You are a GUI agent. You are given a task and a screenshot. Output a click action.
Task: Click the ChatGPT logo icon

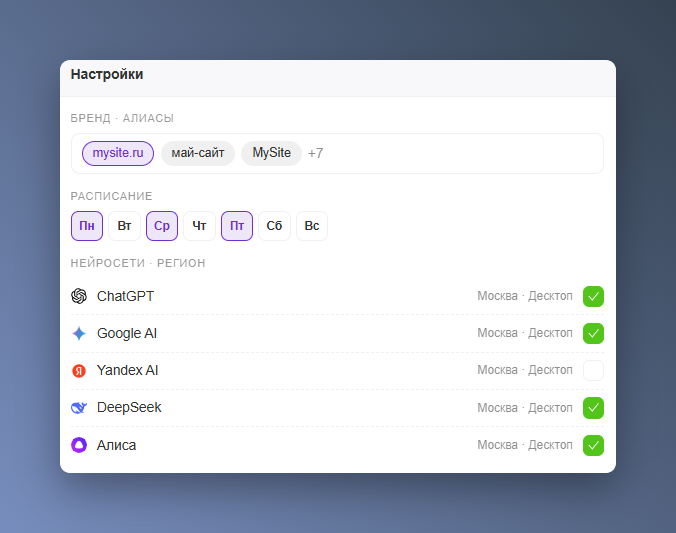(x=79, y=296)
